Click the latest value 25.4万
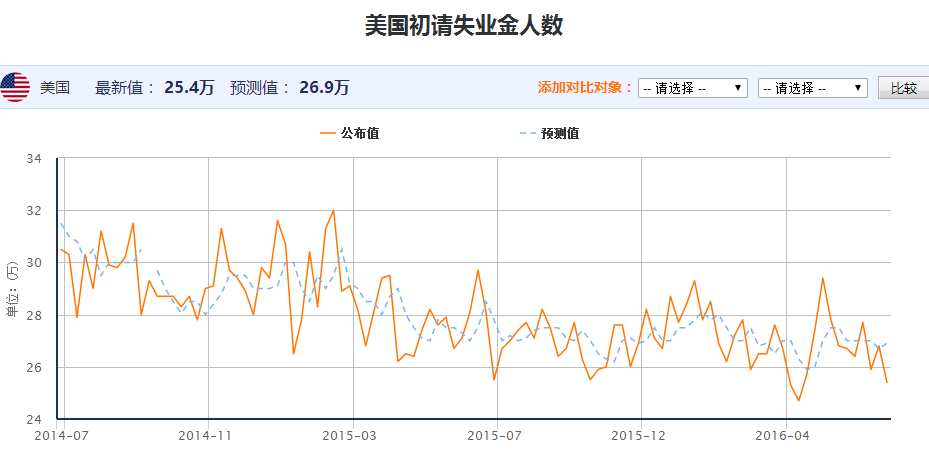This screenshot has height=459, width=929. [190, 88]
